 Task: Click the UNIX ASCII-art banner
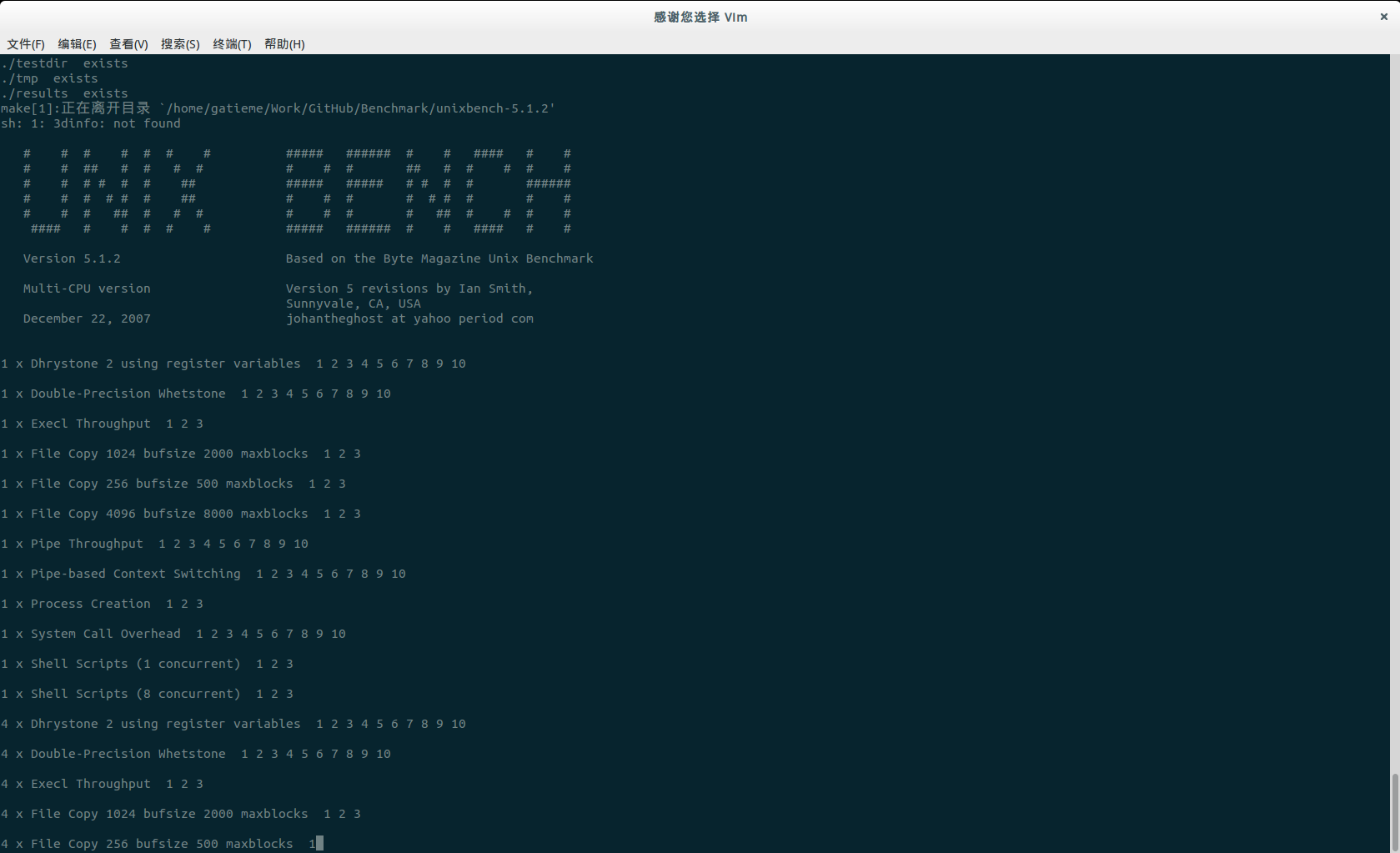click(x=117, y=191)
